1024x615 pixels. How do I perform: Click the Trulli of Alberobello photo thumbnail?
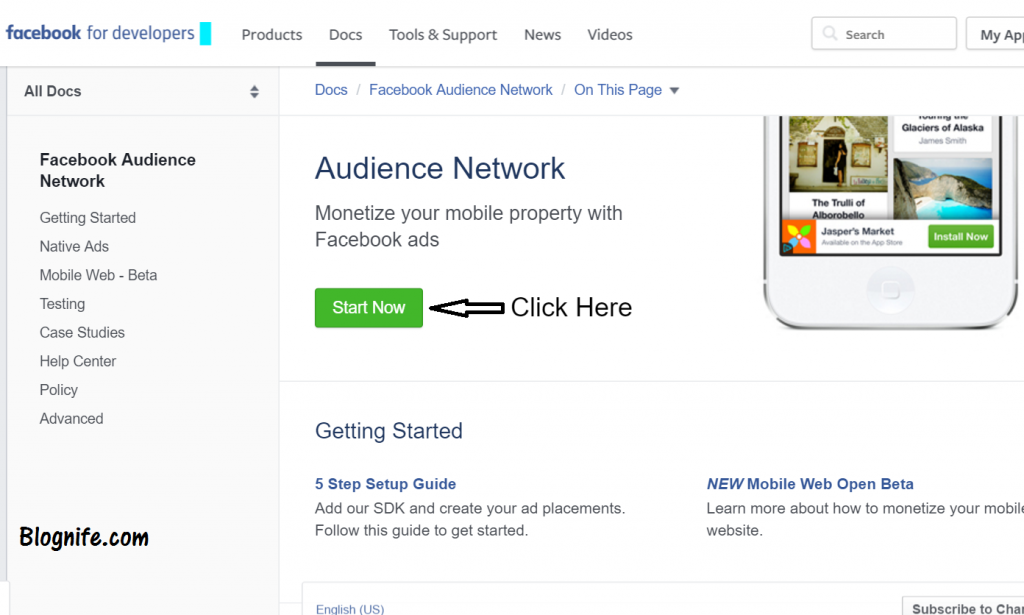838,154
